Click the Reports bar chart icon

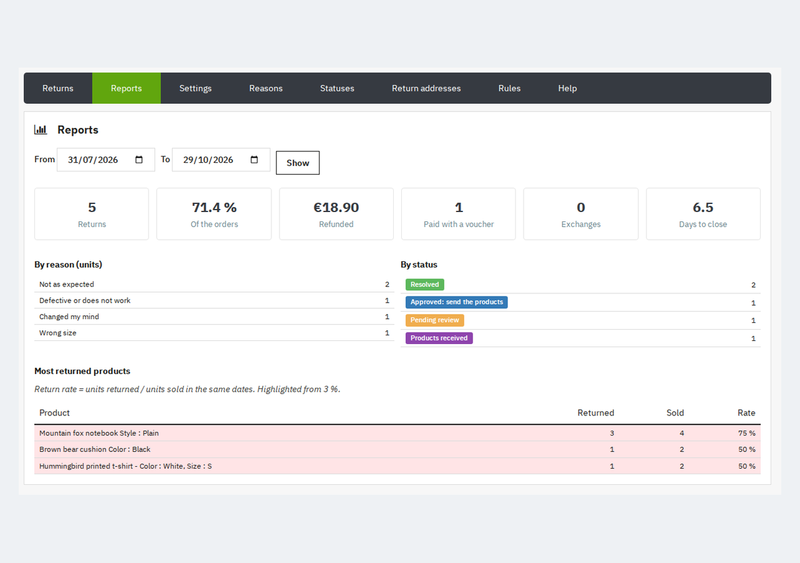[40, 130]
